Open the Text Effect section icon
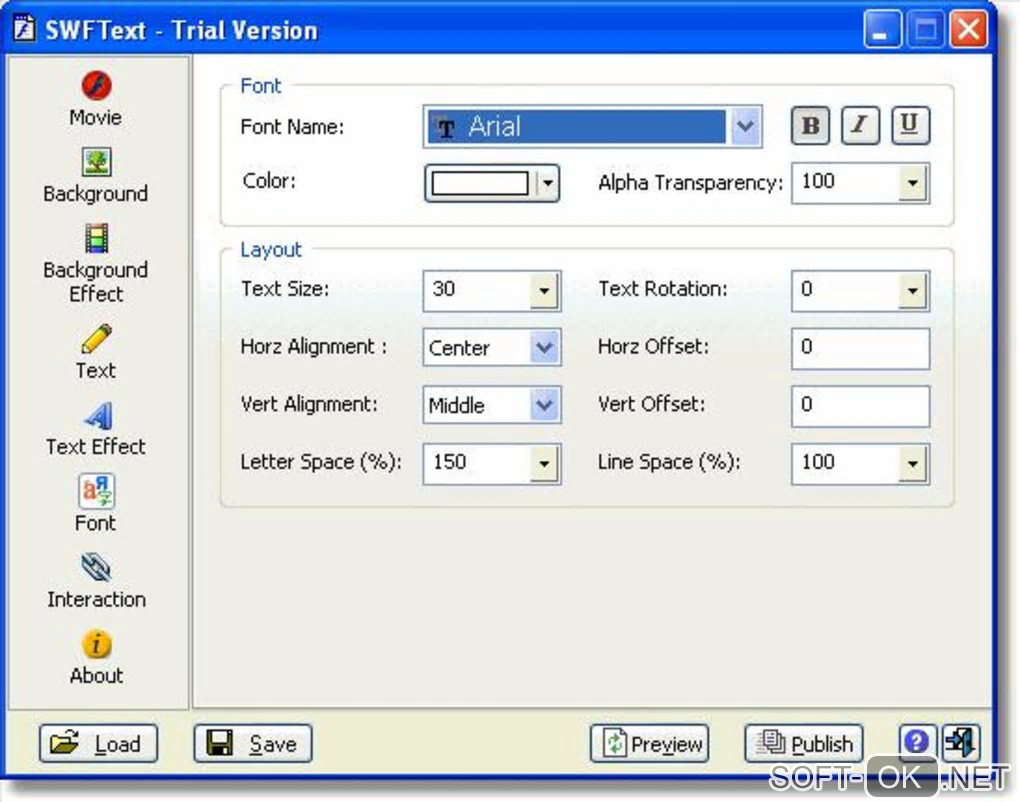This screenshot has width=1020, height=802. click(x=96, y=416)
